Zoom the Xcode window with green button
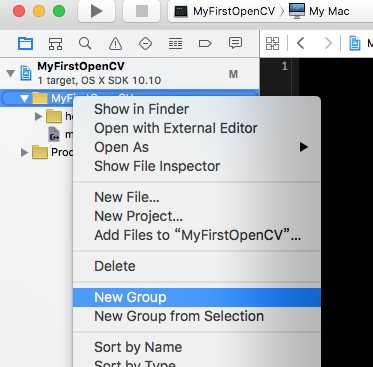373x367 pixels. 59,11
